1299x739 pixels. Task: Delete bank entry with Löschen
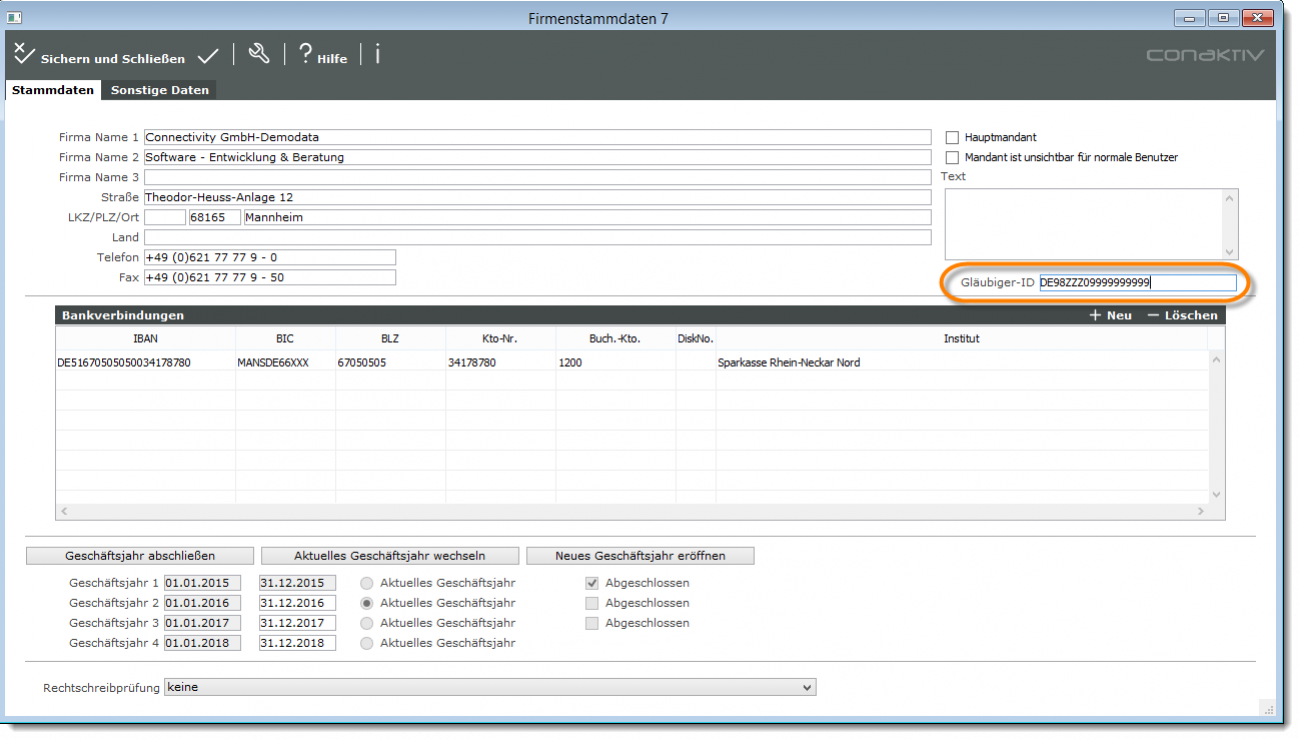1182,315
